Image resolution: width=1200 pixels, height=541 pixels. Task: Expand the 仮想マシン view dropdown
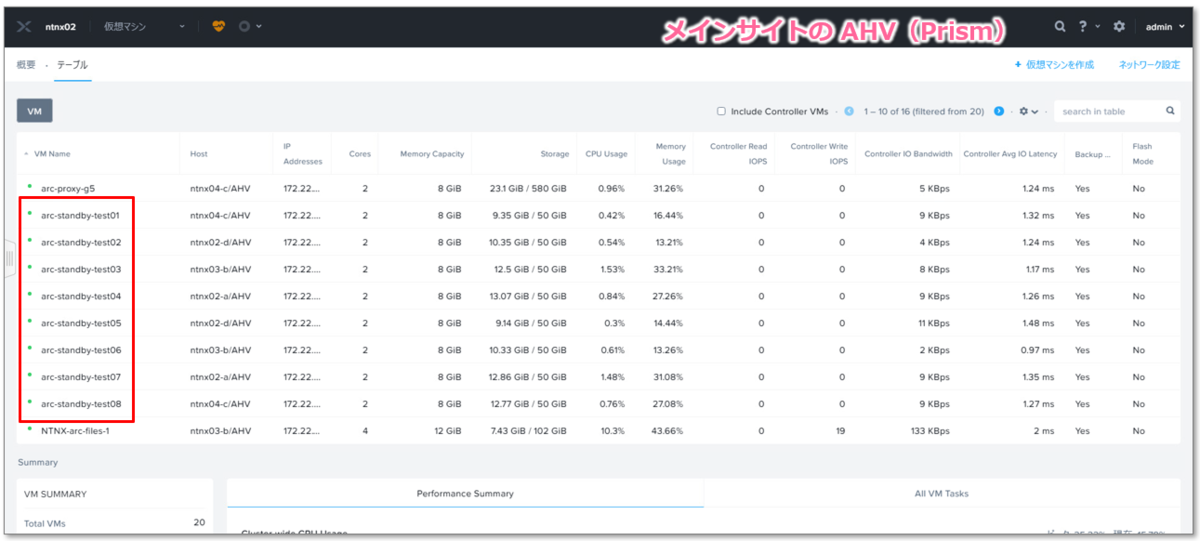(144, 27)
